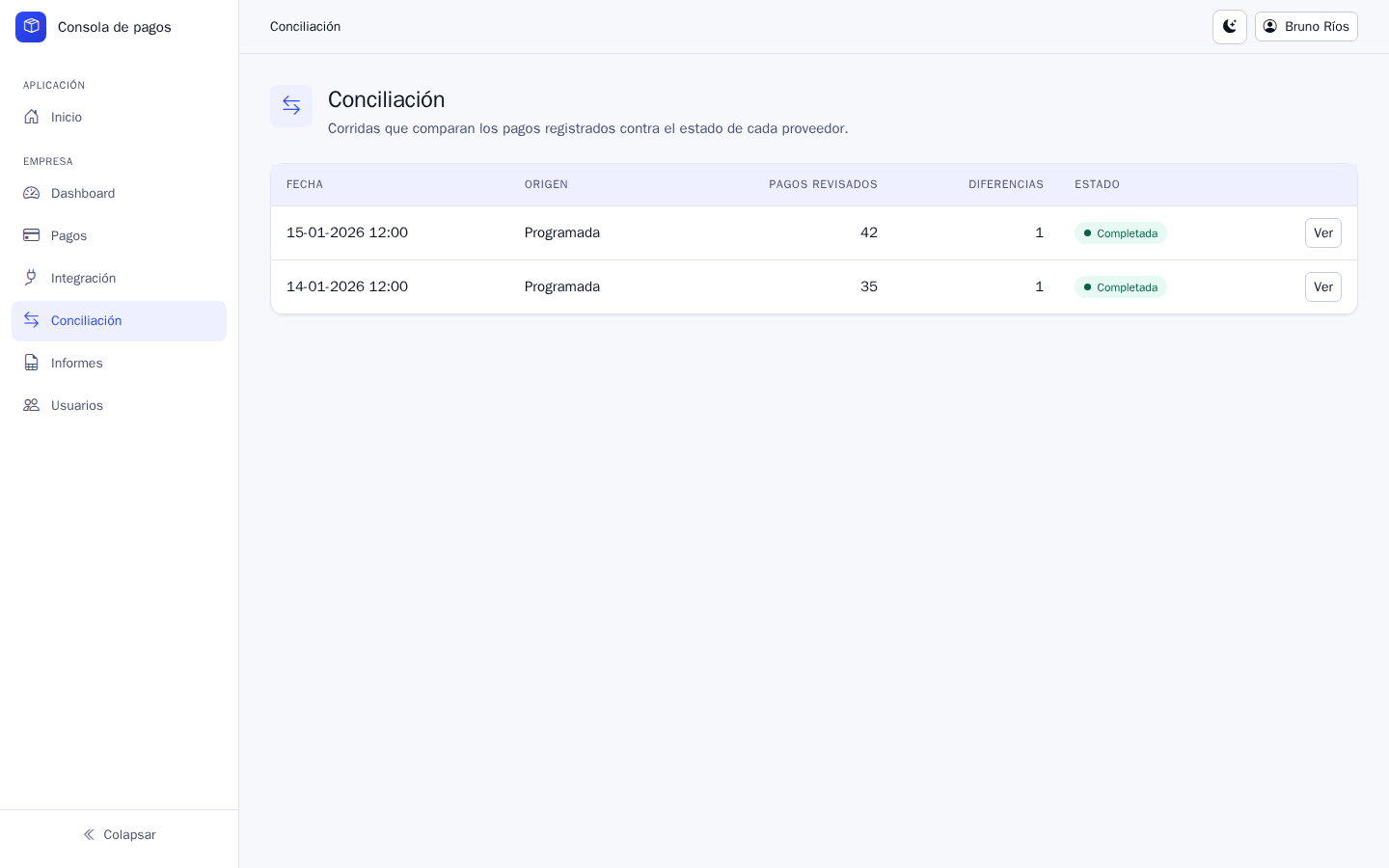Open the Bruno Ríos user menu
This screenshot has height=868, width=1389.
[x=1306, y=27]
